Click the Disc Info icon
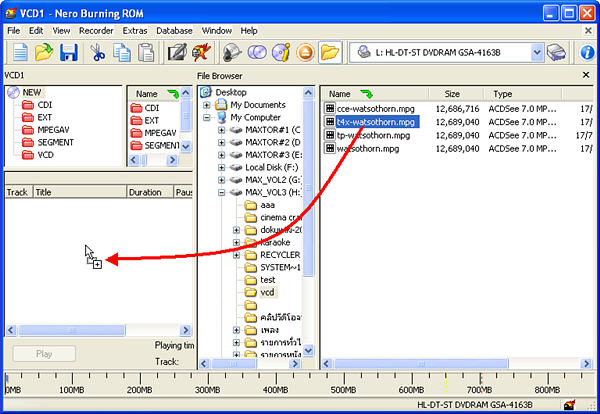 [x=281, y=52]
